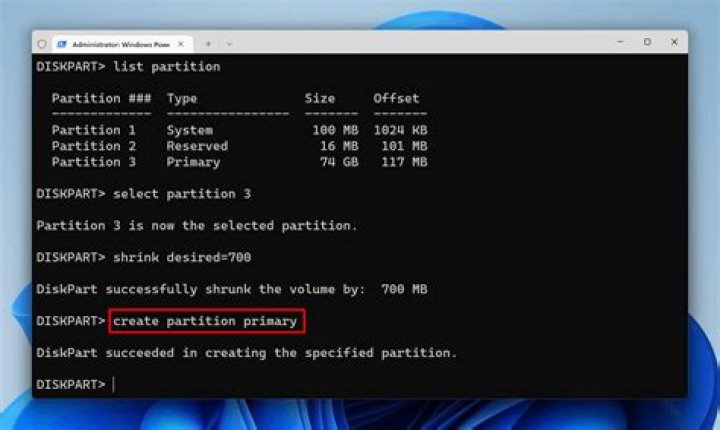Screen dimensions: 720x430
Task: Click the circular icon left of the tab
Action: pyautogui.click(x=42, y=44)
